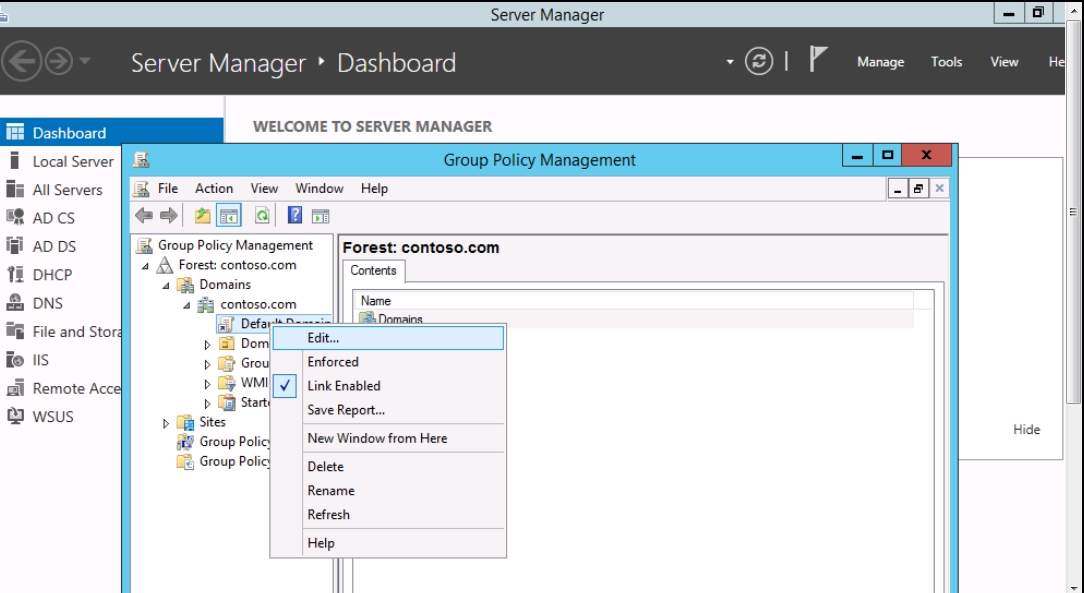Expand the WMI Filters node
1084x593 pixels.
(207, 384)
